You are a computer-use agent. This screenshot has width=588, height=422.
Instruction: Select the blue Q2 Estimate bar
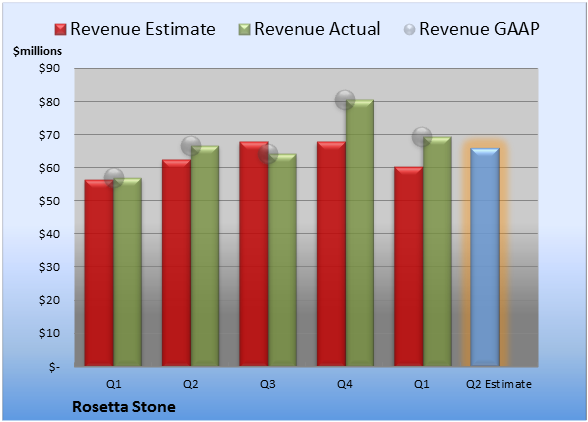[x=485, y=257]
